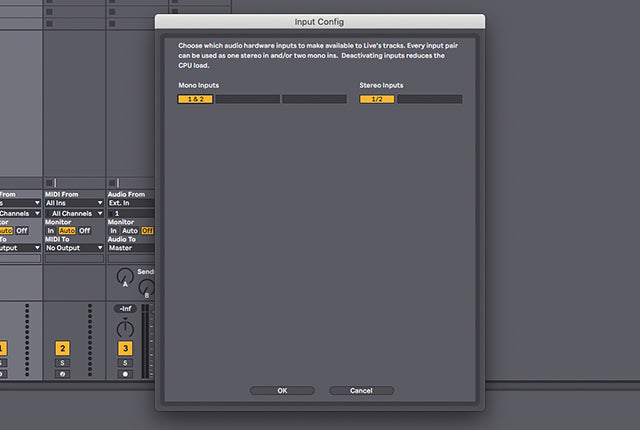
Task: Set audio track 3 monitor to Off
Action: tap(147, 231)
